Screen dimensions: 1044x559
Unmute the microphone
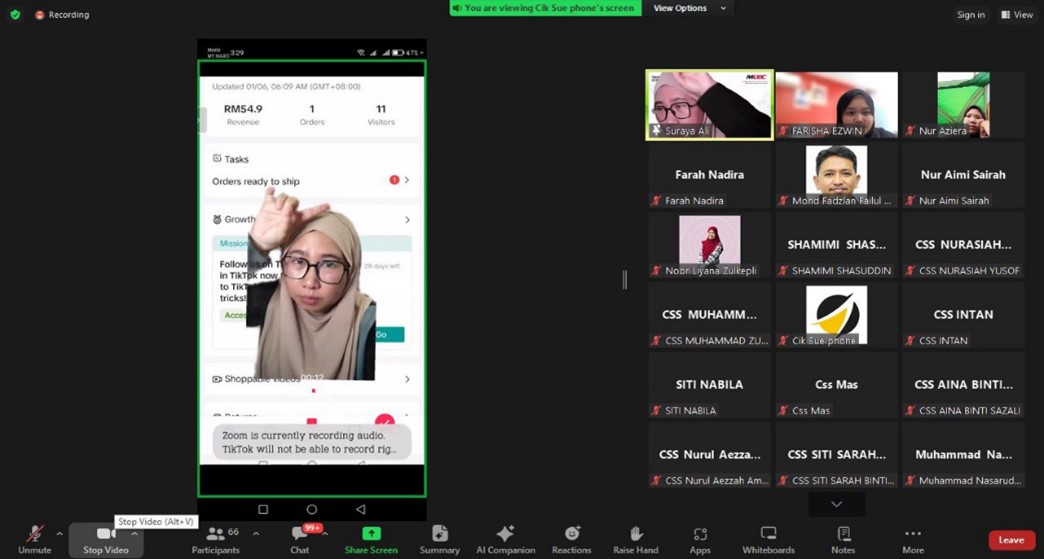pyautogui.click(x=34, y=538)
